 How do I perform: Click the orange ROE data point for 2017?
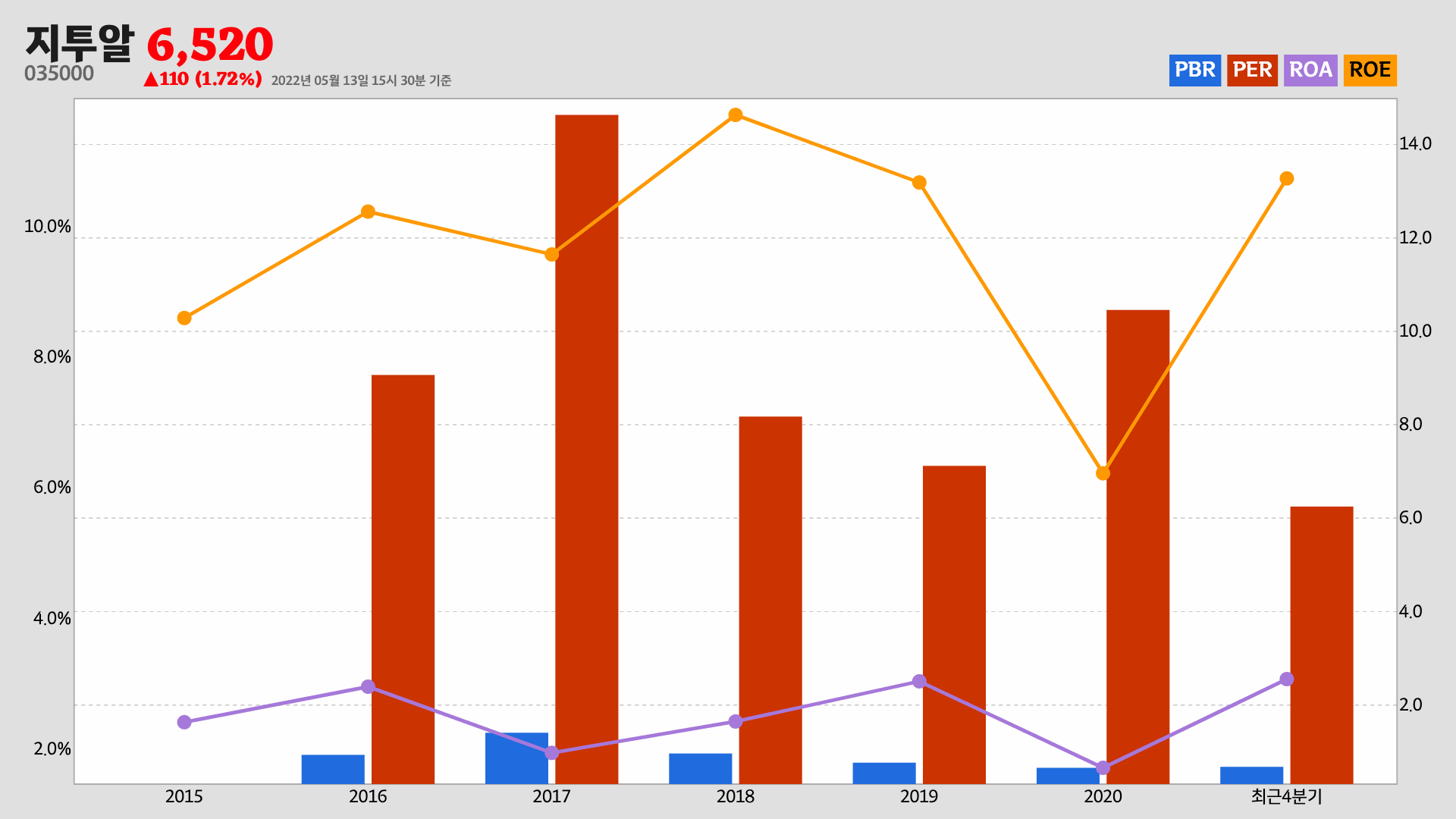[x=551, y=254]
